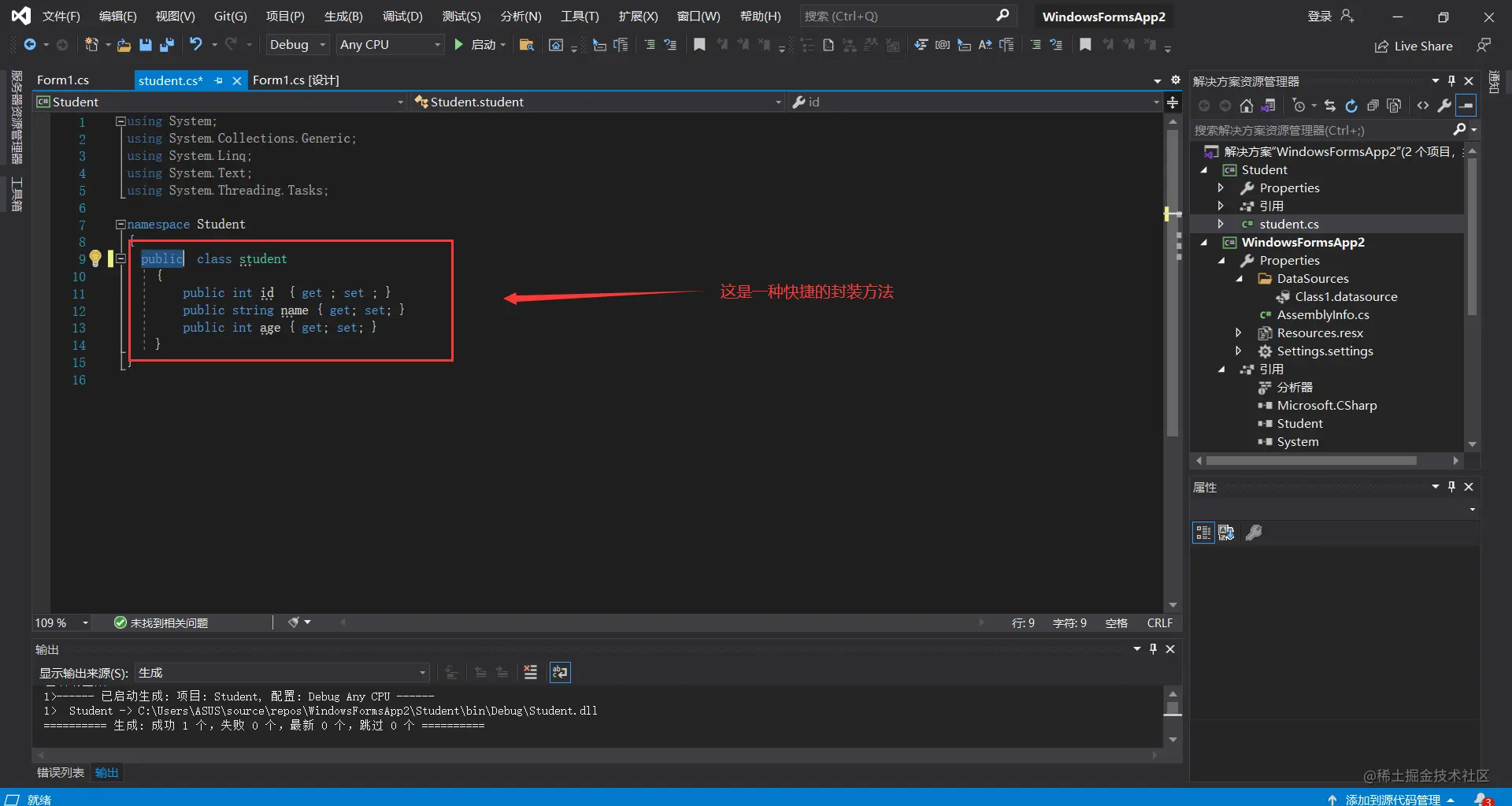Viewport: 1512px width, 806px height.
Task: Open the Debug configuration dropdown
Action: point(297,45)
